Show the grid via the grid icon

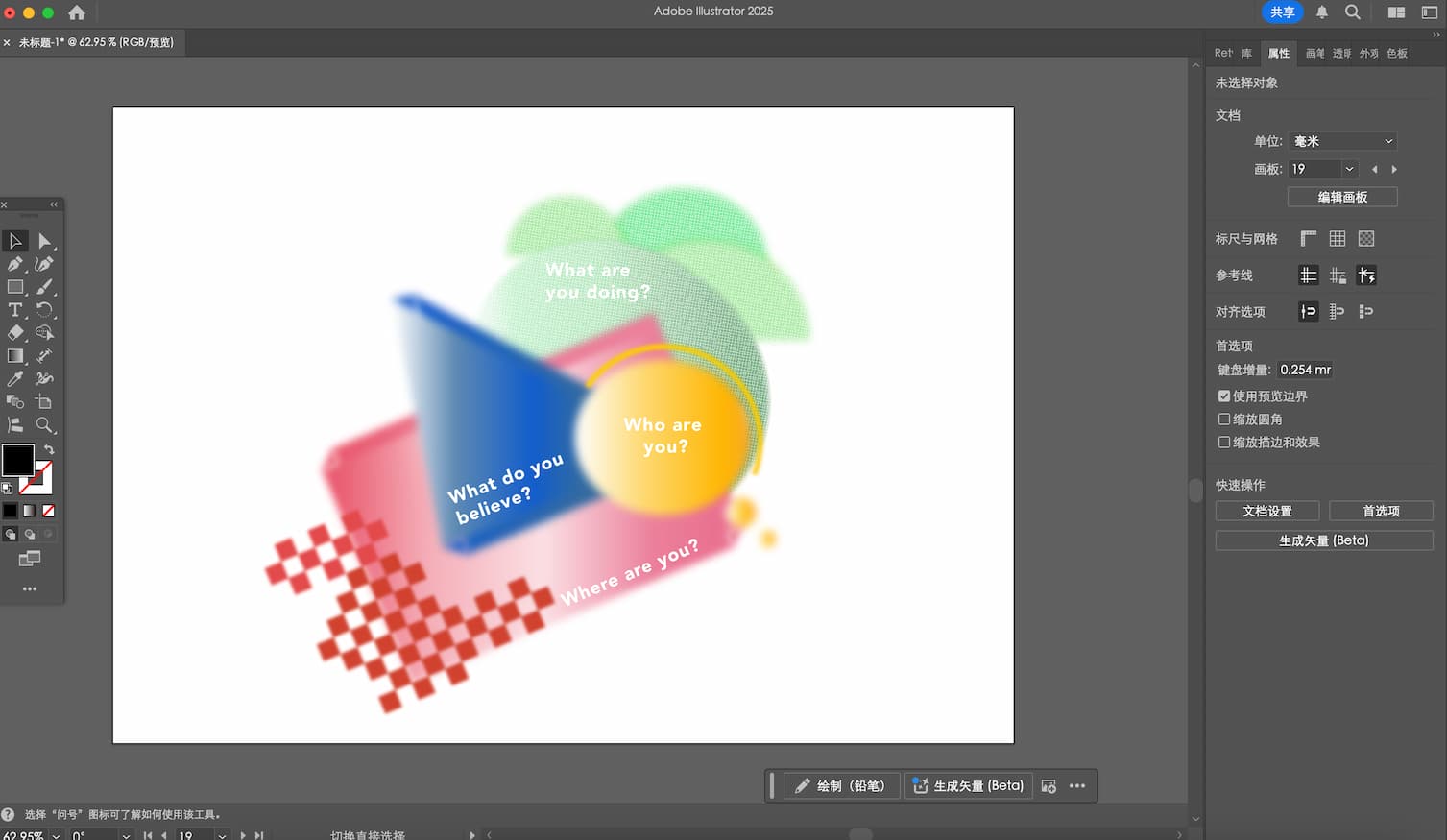click(1338, 239)
